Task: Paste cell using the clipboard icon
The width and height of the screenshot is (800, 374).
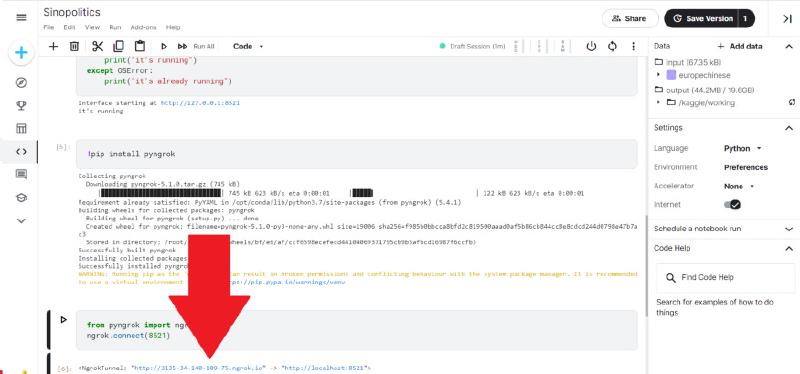Action: point(139,46)
